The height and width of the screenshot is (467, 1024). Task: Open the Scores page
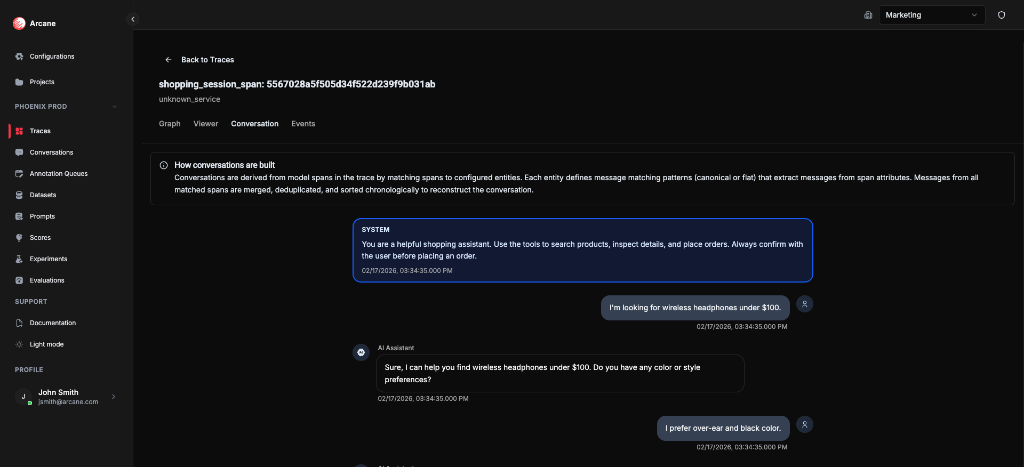(x=41, y=237)
